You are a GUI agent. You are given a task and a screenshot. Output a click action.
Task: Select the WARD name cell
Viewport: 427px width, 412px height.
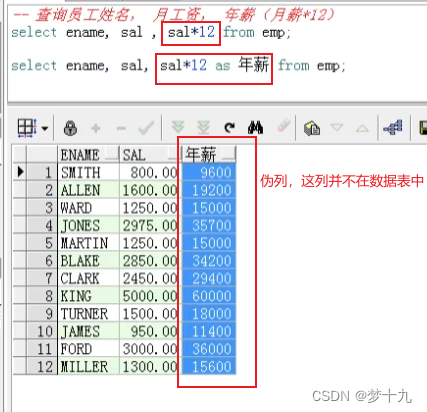(88, 208)
